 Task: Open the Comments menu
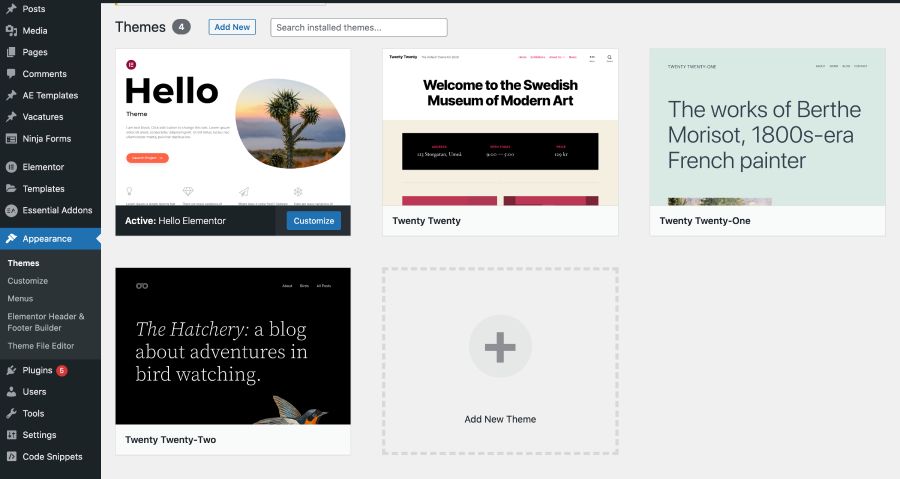(x=44, y=73)
